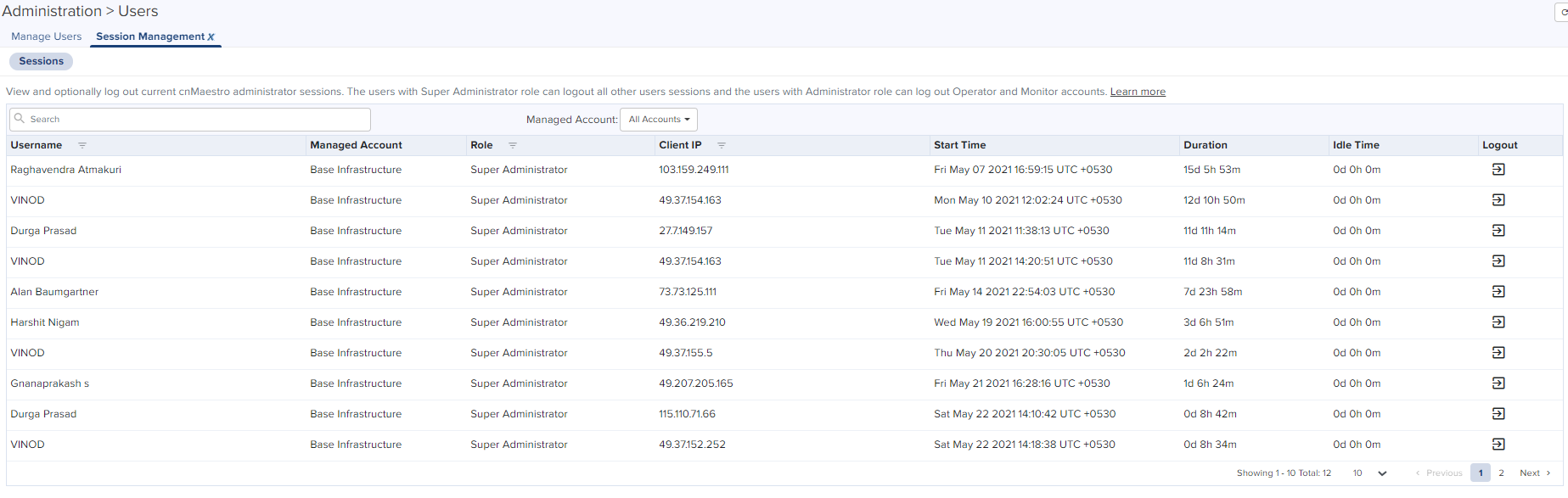Open the Role column filter icon

pos(513,145)
